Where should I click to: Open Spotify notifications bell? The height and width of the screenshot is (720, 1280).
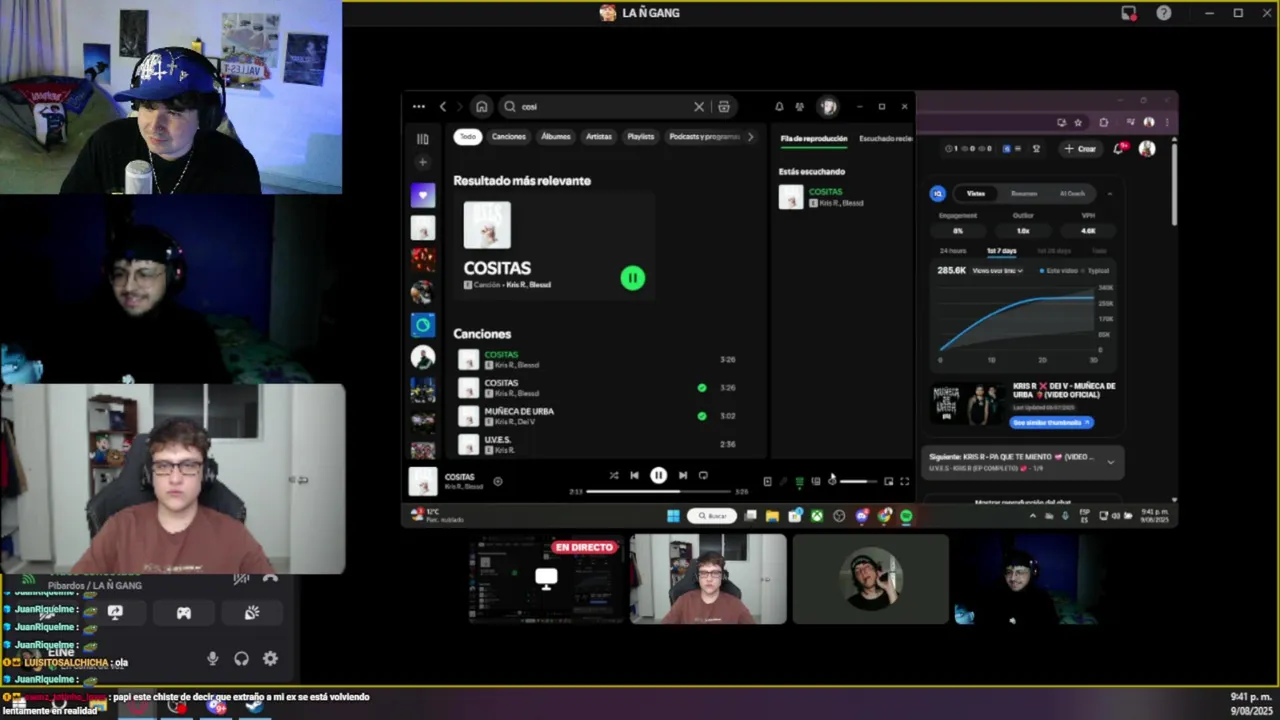coord(779,107)
